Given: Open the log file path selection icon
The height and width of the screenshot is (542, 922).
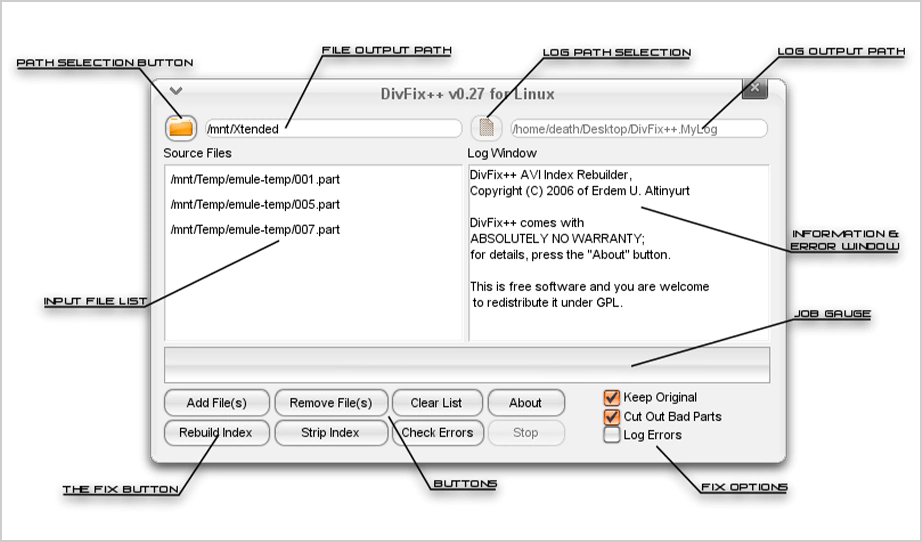Looking at the screenshot, I should point(486,128).
